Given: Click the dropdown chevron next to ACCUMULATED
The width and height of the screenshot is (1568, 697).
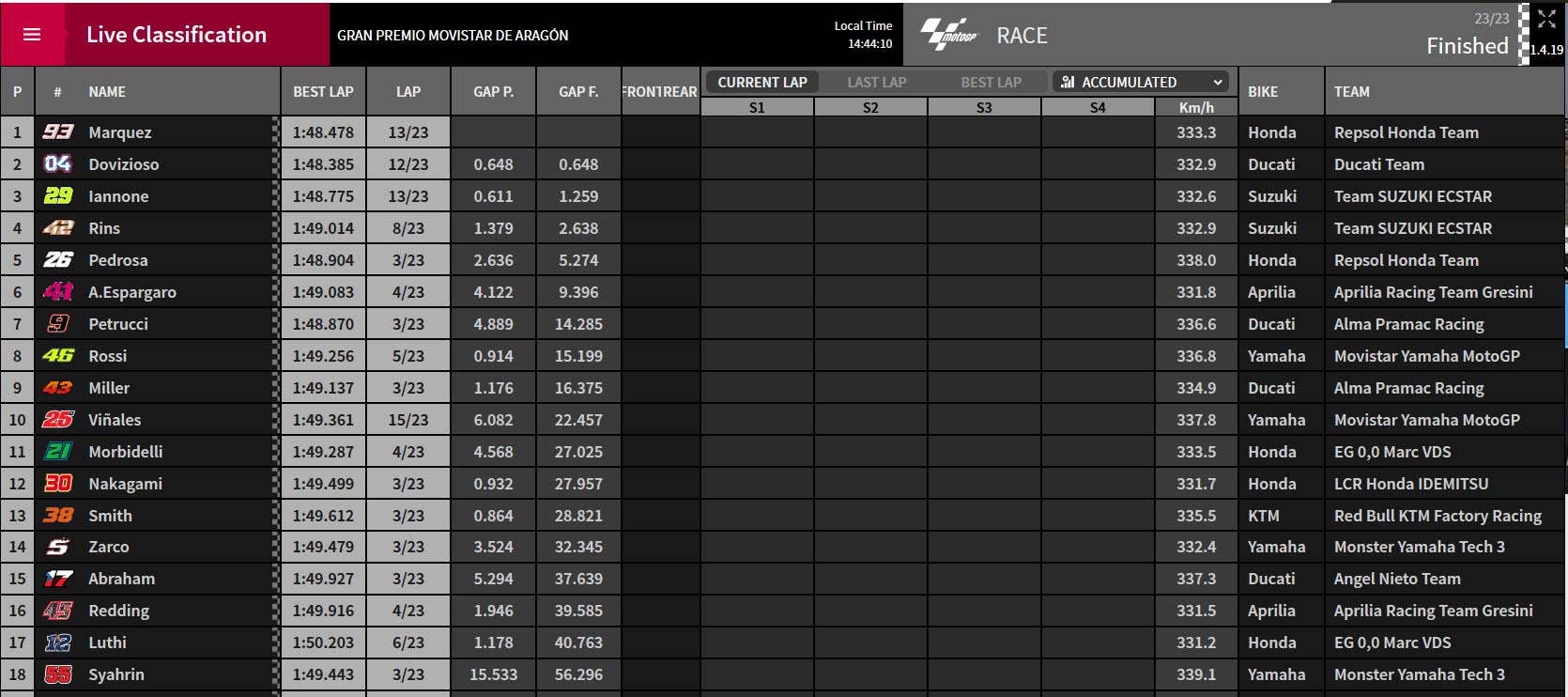Looking at the screenshot, I should coord(1218,82).
